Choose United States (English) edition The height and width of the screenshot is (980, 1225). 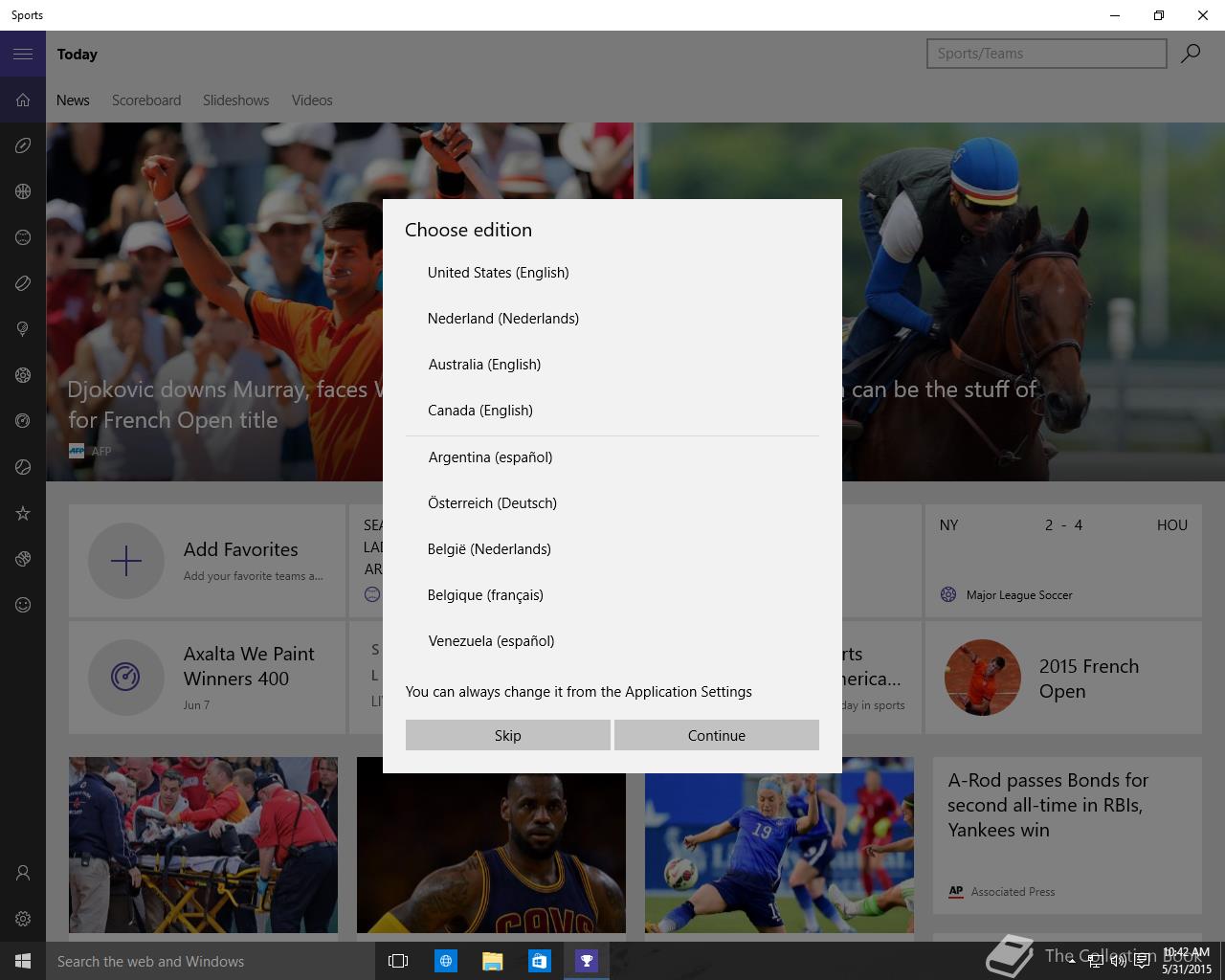coord(612,273)
